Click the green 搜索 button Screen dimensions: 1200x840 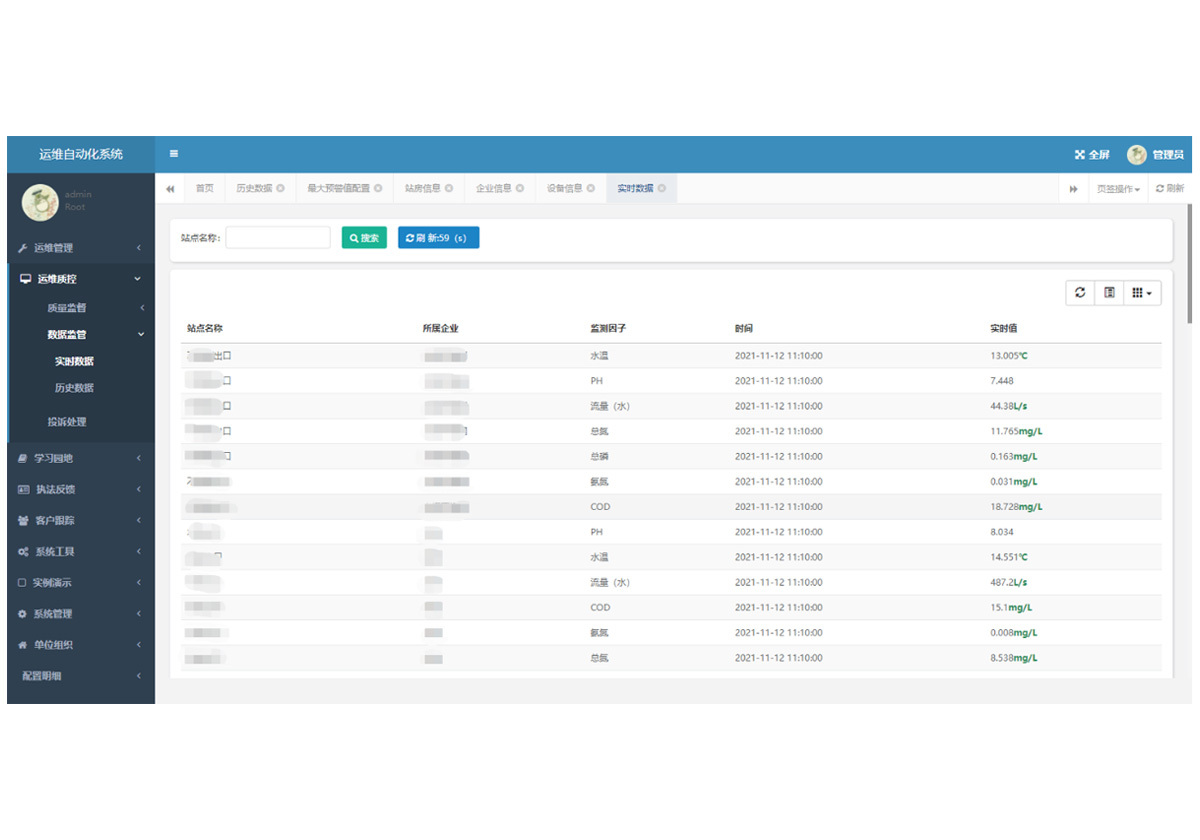(x=364, y=238)
